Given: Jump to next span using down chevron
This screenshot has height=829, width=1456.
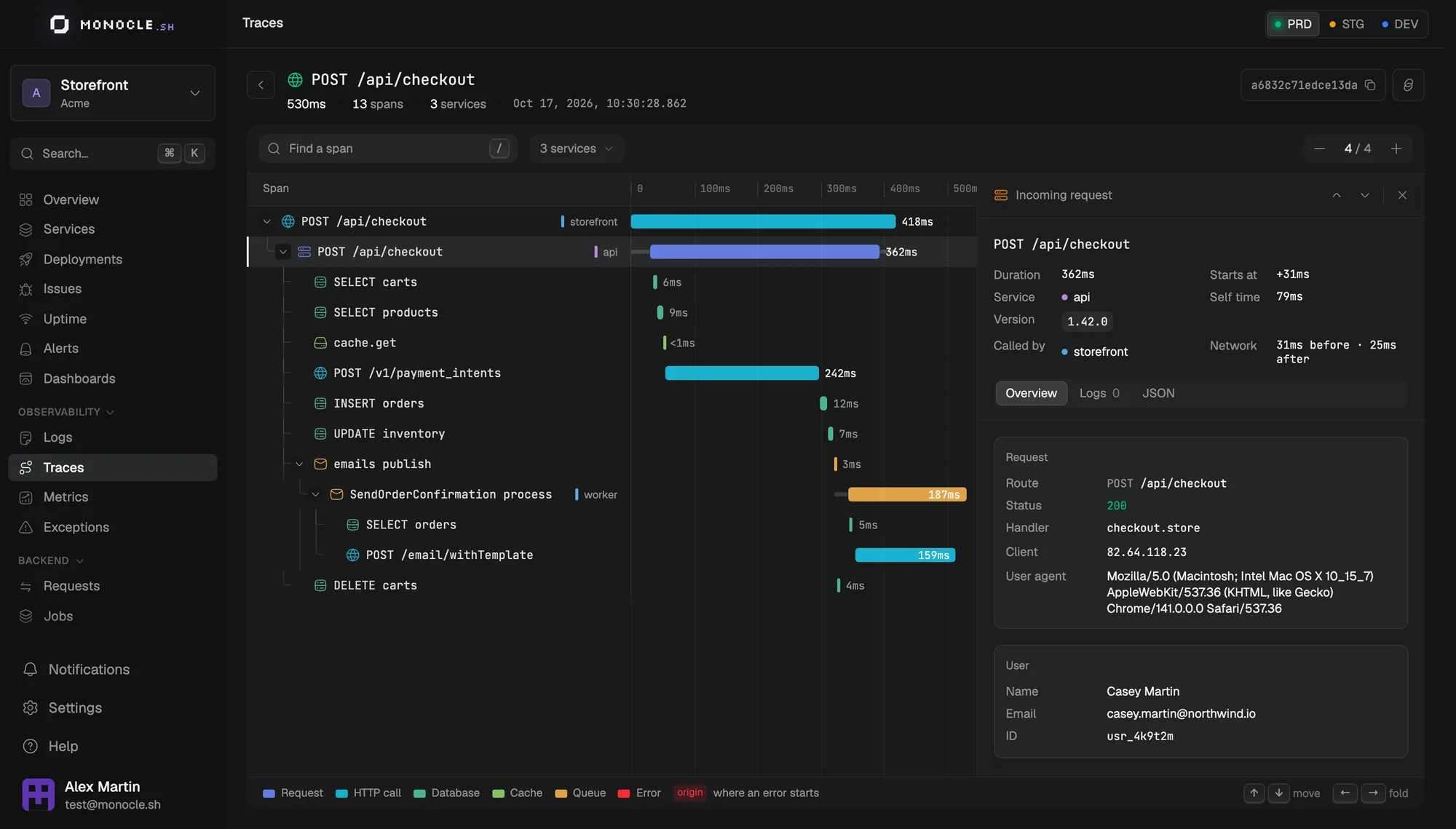Looking at the screenshot, I should click(x=1365, y=195).
